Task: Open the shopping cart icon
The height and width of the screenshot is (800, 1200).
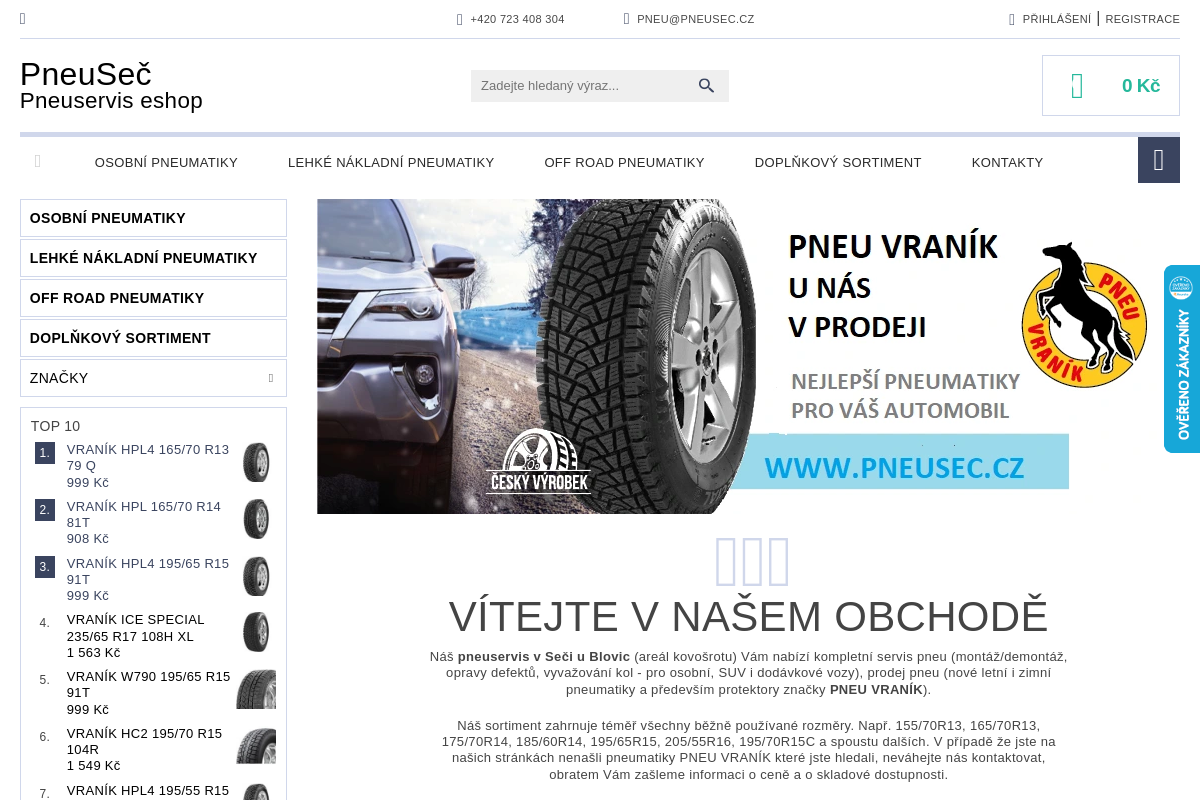Action: coord(1077,86)
